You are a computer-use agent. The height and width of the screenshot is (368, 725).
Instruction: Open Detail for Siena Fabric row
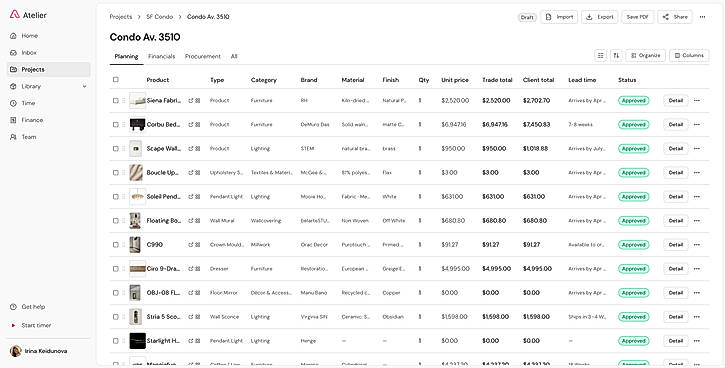click(676, 100)
